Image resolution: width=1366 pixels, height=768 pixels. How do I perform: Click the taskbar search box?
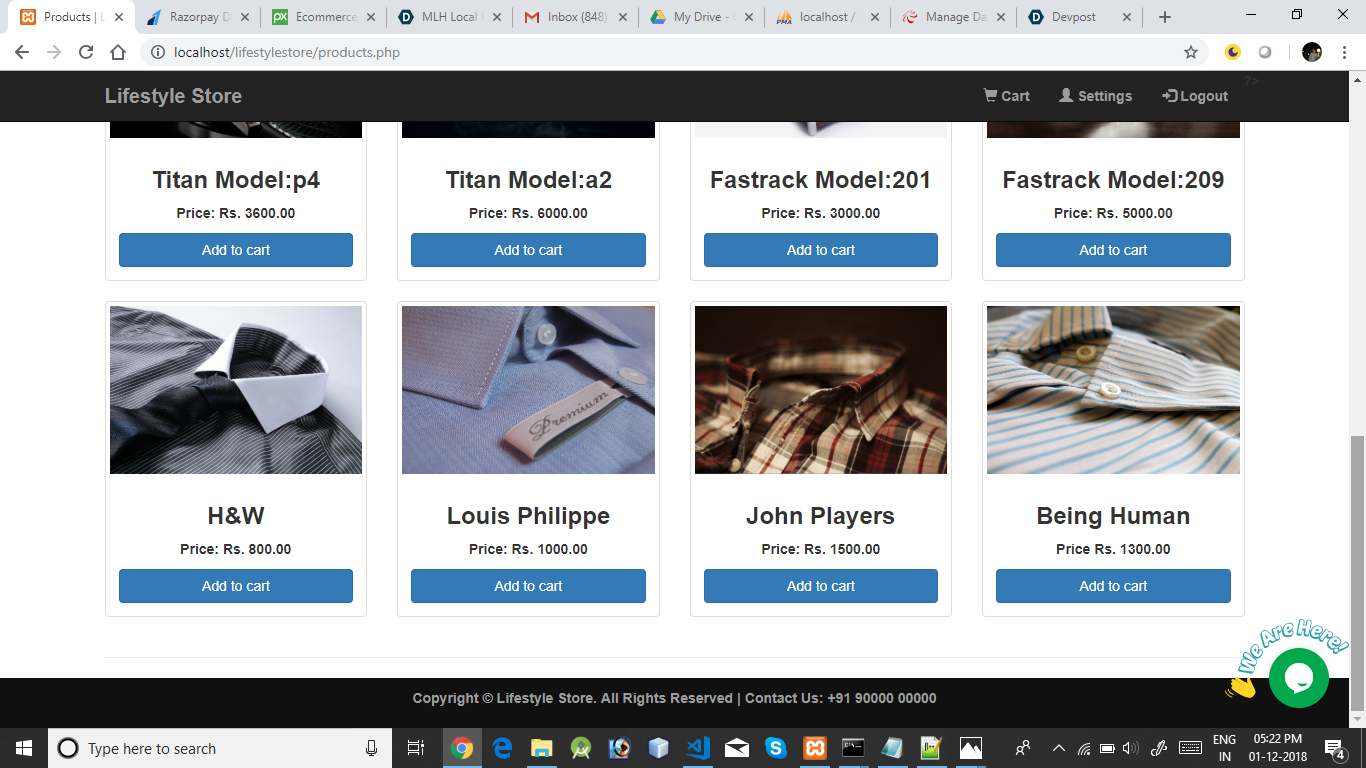[x=219, y=748]
